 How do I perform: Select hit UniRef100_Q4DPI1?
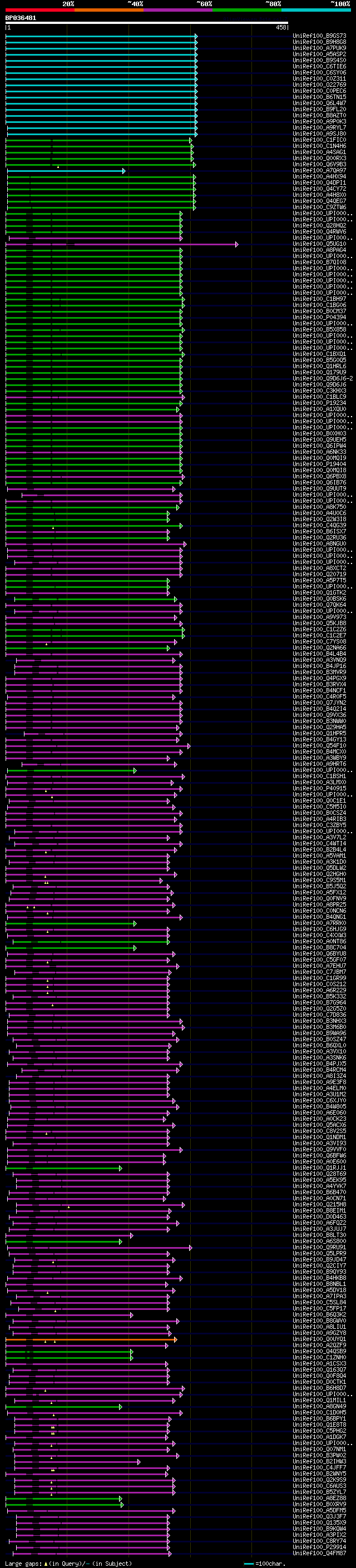[x=319, y=182]
